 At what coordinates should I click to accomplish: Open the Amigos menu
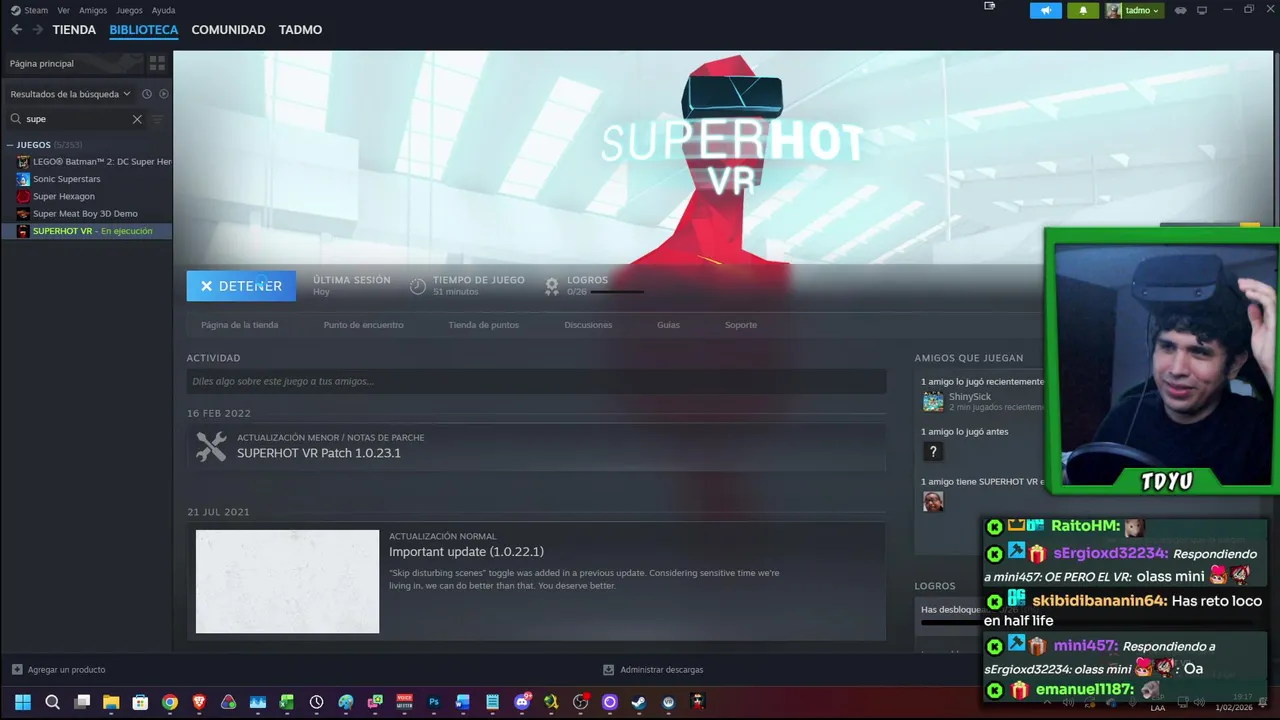coord(93,10)
